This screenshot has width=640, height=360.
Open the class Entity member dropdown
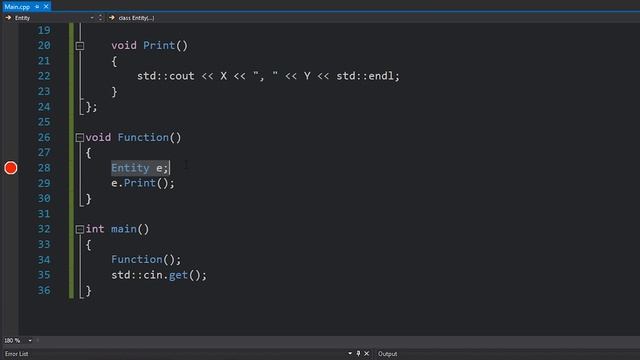(x=136, y=18)
